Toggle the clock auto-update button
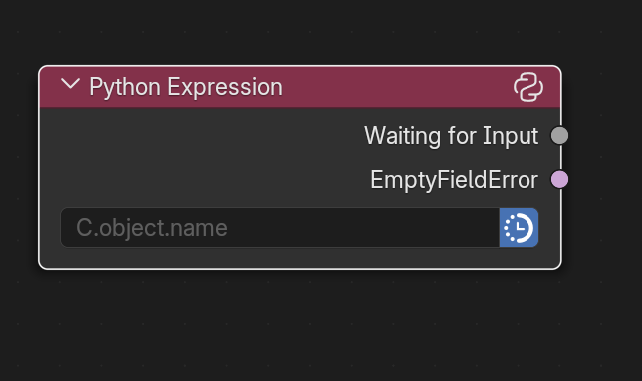Screen dimensions: 642x381 tap(519, 228)
